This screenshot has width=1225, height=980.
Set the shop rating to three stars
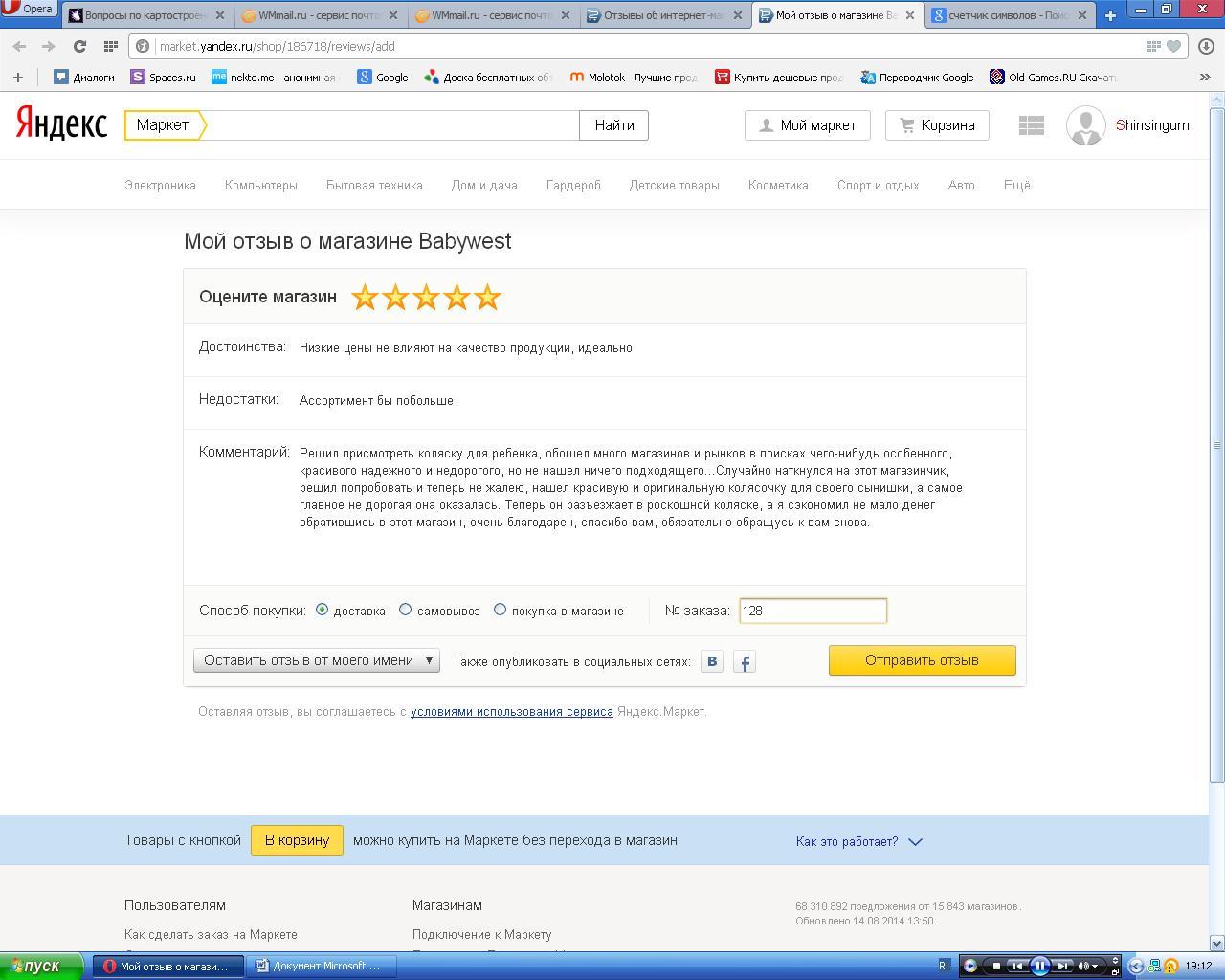pos(426,297)
